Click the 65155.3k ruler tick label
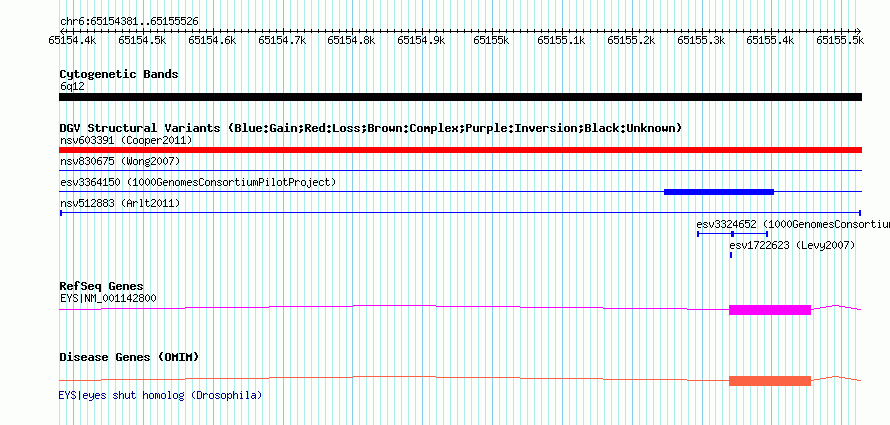Viewport: 890px width, 425px height. pyautogui.click(x=700, y=40)
